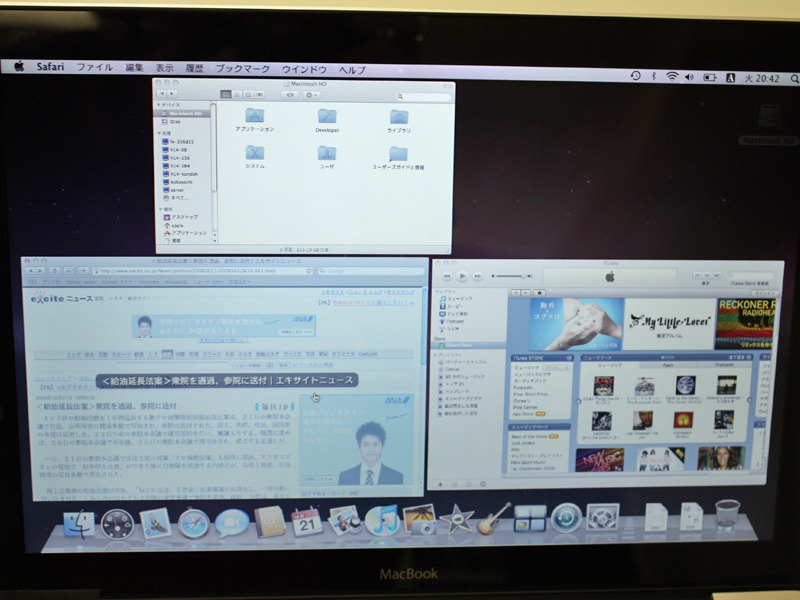Open Address Book in the Dock
Image resolution: width=800 pixels, height=600 pixels.
(x=269, y=521)
